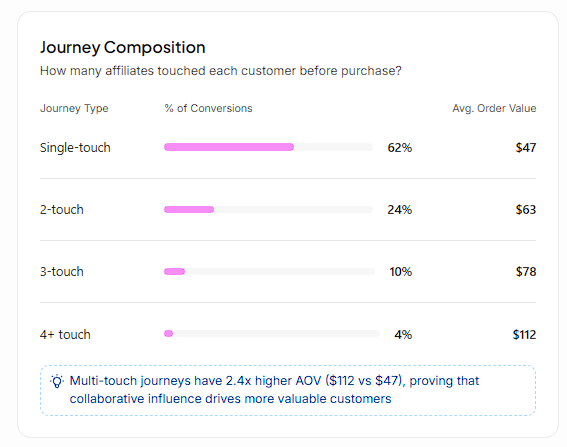Click the Journey Type column header

pyautogui.click(x=74, y=108)
